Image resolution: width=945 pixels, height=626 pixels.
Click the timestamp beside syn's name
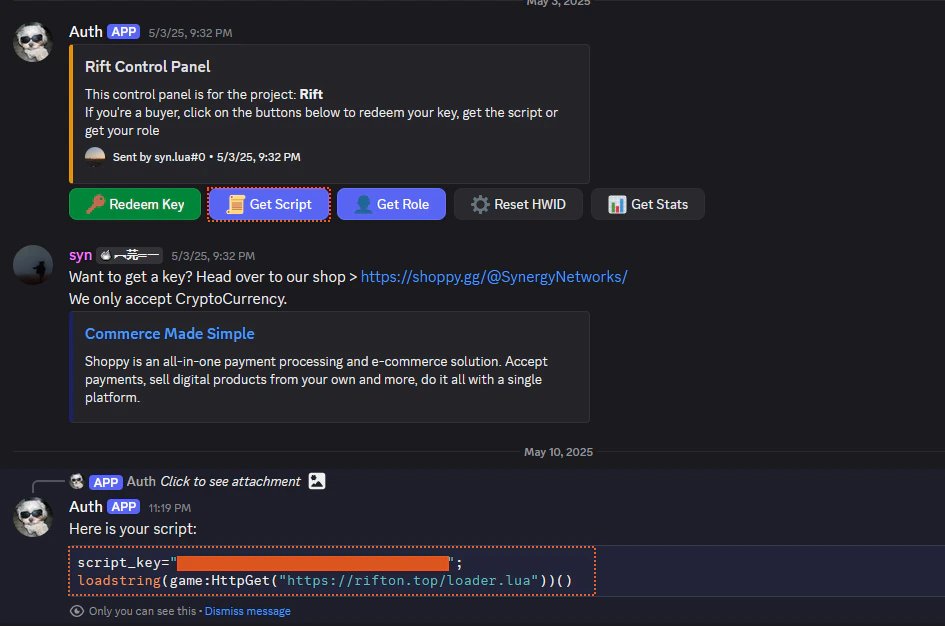(213, 256)
